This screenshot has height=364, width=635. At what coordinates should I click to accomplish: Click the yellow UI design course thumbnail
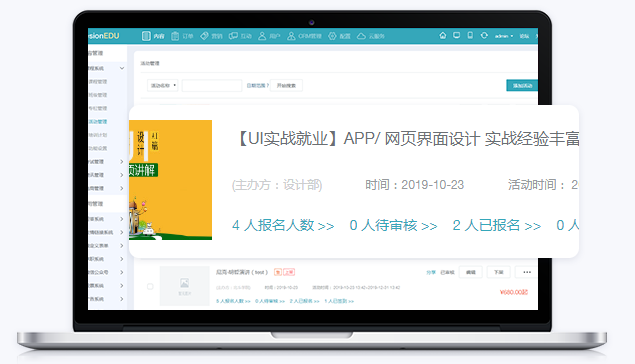(170, 180)
